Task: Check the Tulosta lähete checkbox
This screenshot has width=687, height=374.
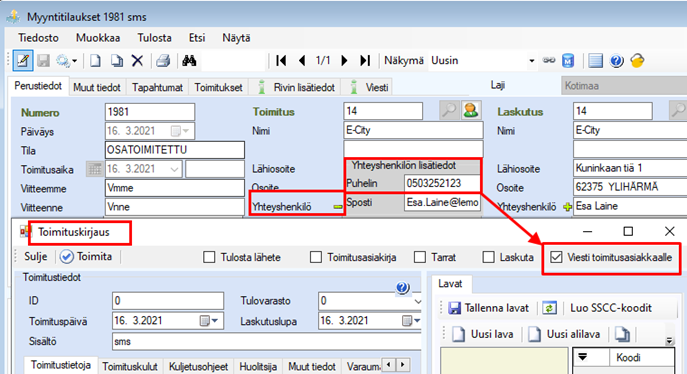Action: pyautogui.click(x=209, y=257)
